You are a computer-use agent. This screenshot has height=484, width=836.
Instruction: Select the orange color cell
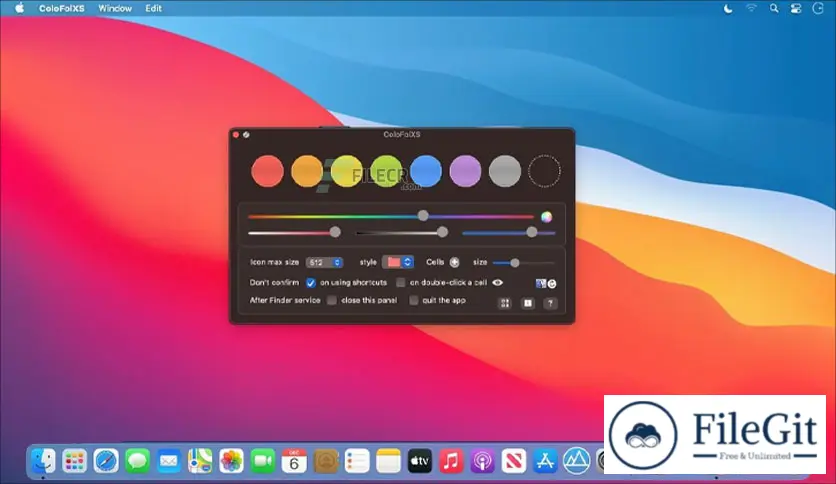click(307, 171)
